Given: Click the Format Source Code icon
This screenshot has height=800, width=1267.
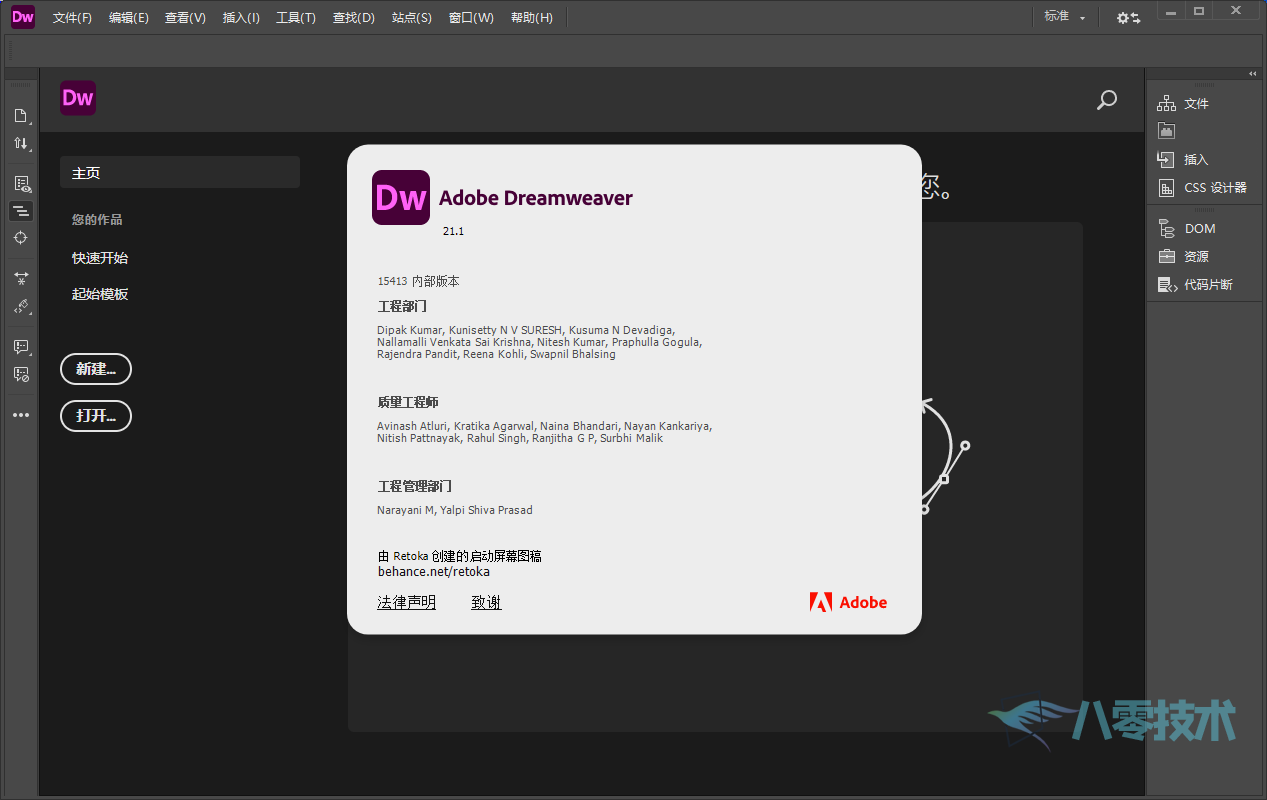Looking at the screenshot, I should 21,307.
